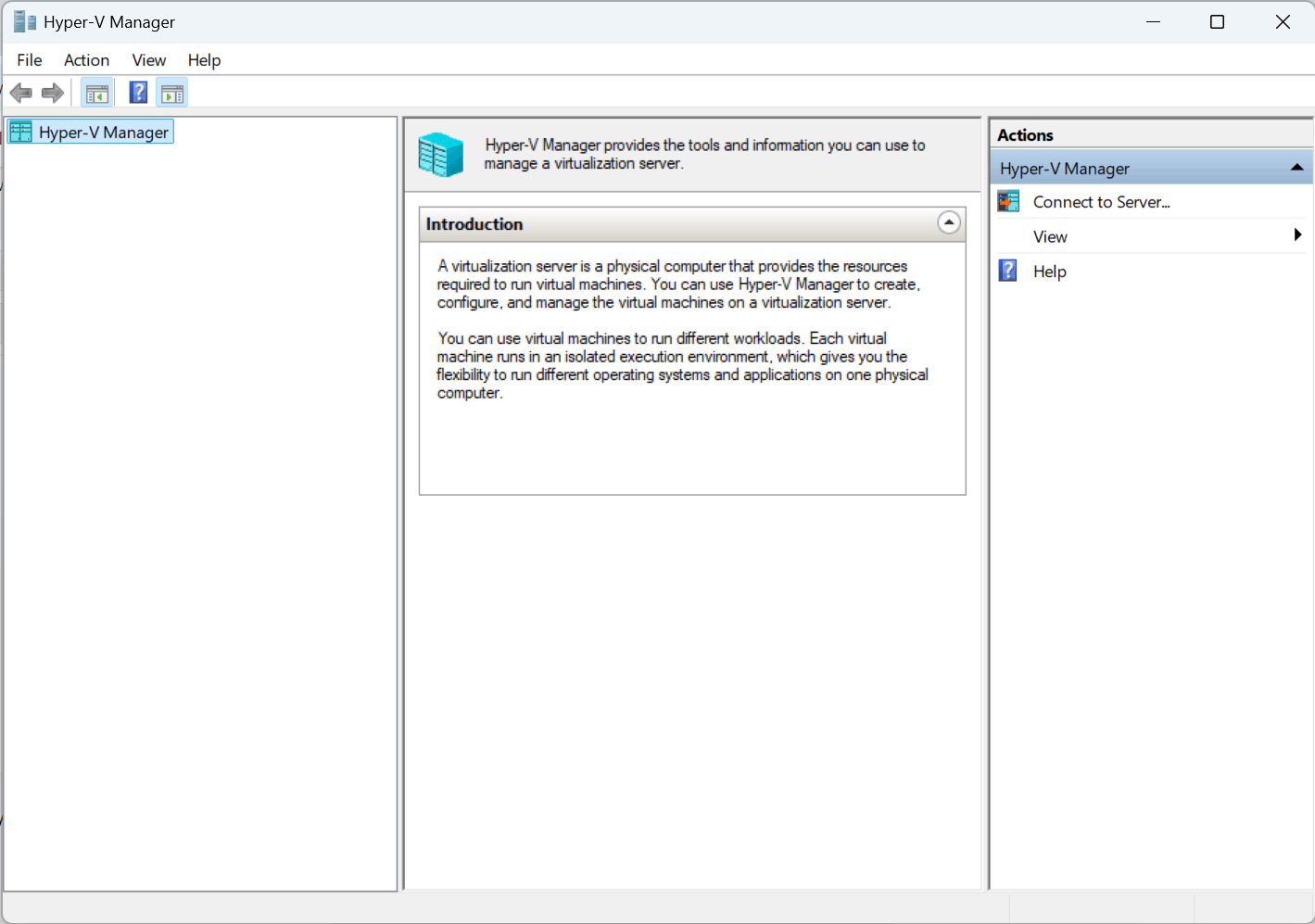This screenshot has height=924, width=1315.
Task: Click Connect to Server... action
Action: coord(1102,202)
